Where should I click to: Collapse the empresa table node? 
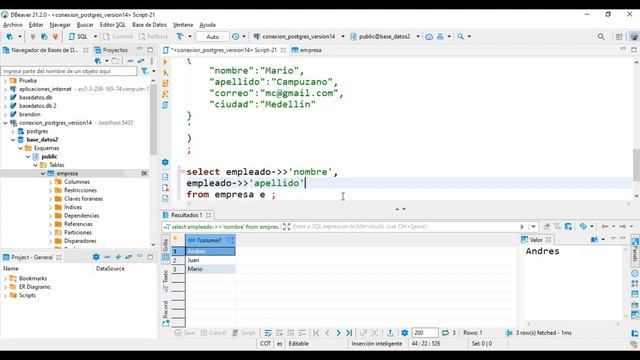[x=43, y=173]
